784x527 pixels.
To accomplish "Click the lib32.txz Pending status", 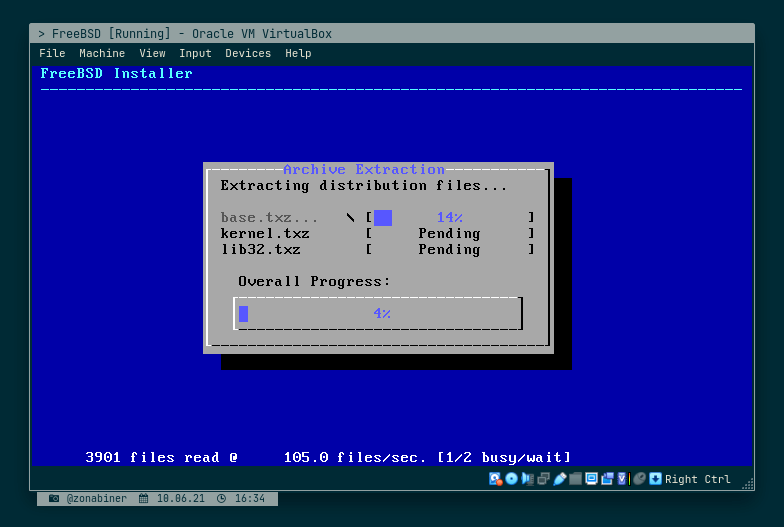I will 449,250.
